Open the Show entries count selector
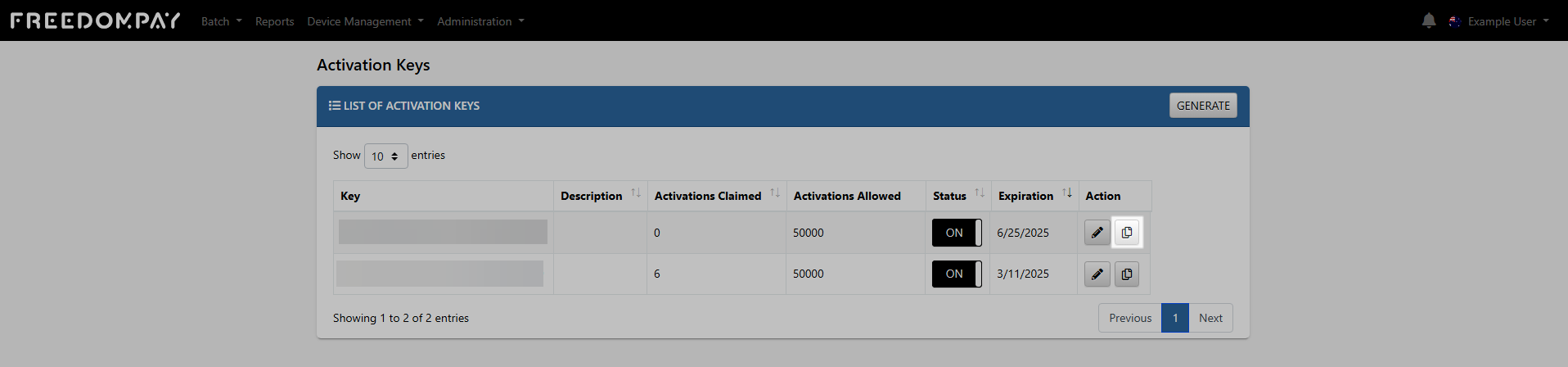Image resolution: width=1568 pixels, height=367 pixels. tap(385, 156)
